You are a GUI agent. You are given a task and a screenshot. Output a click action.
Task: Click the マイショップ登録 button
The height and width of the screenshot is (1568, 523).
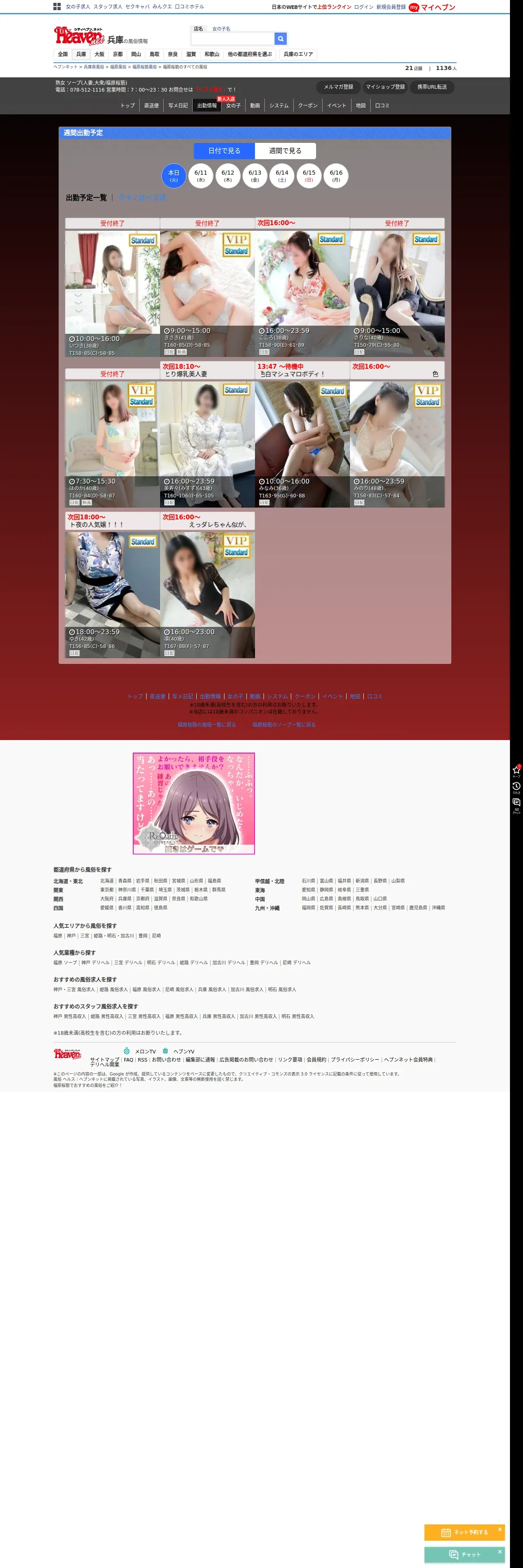coord(385,87)
